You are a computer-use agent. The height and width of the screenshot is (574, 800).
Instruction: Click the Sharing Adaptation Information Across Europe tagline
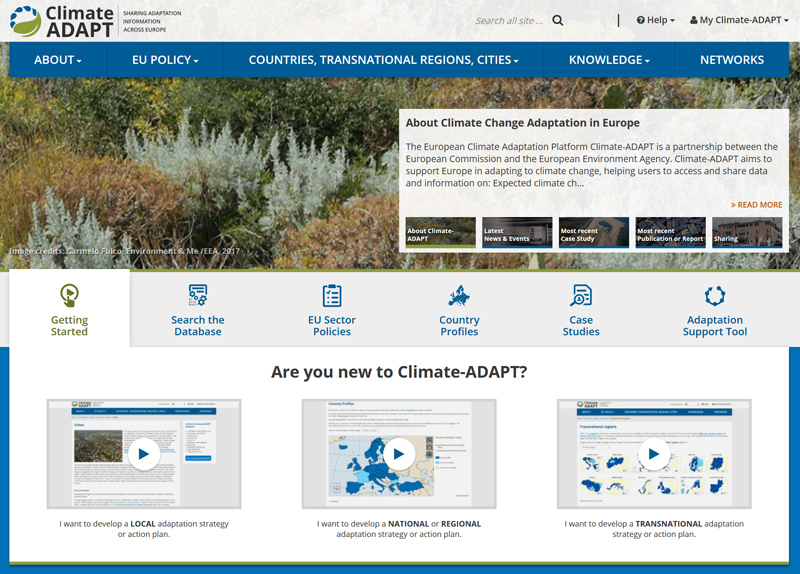(152, 21)
